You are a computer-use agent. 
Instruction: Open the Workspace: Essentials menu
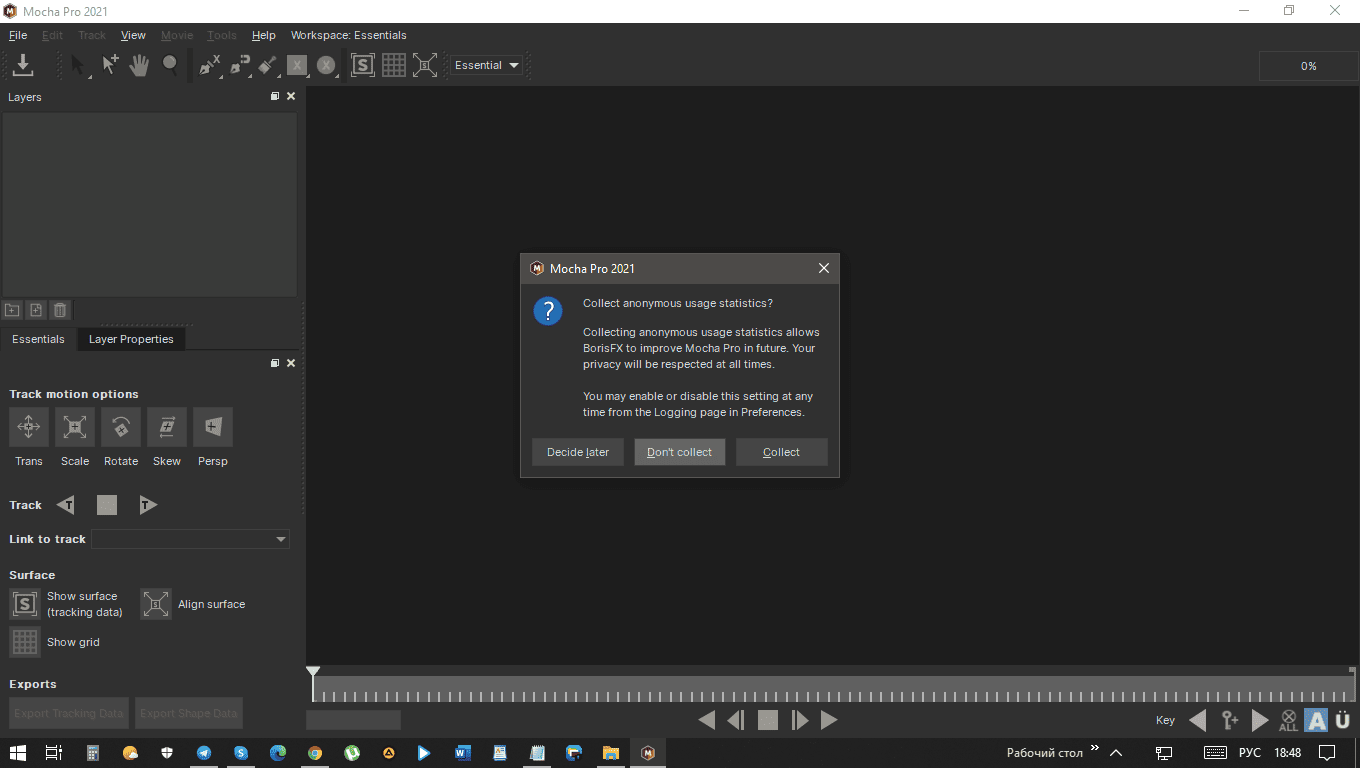click(x=348, y=35)
